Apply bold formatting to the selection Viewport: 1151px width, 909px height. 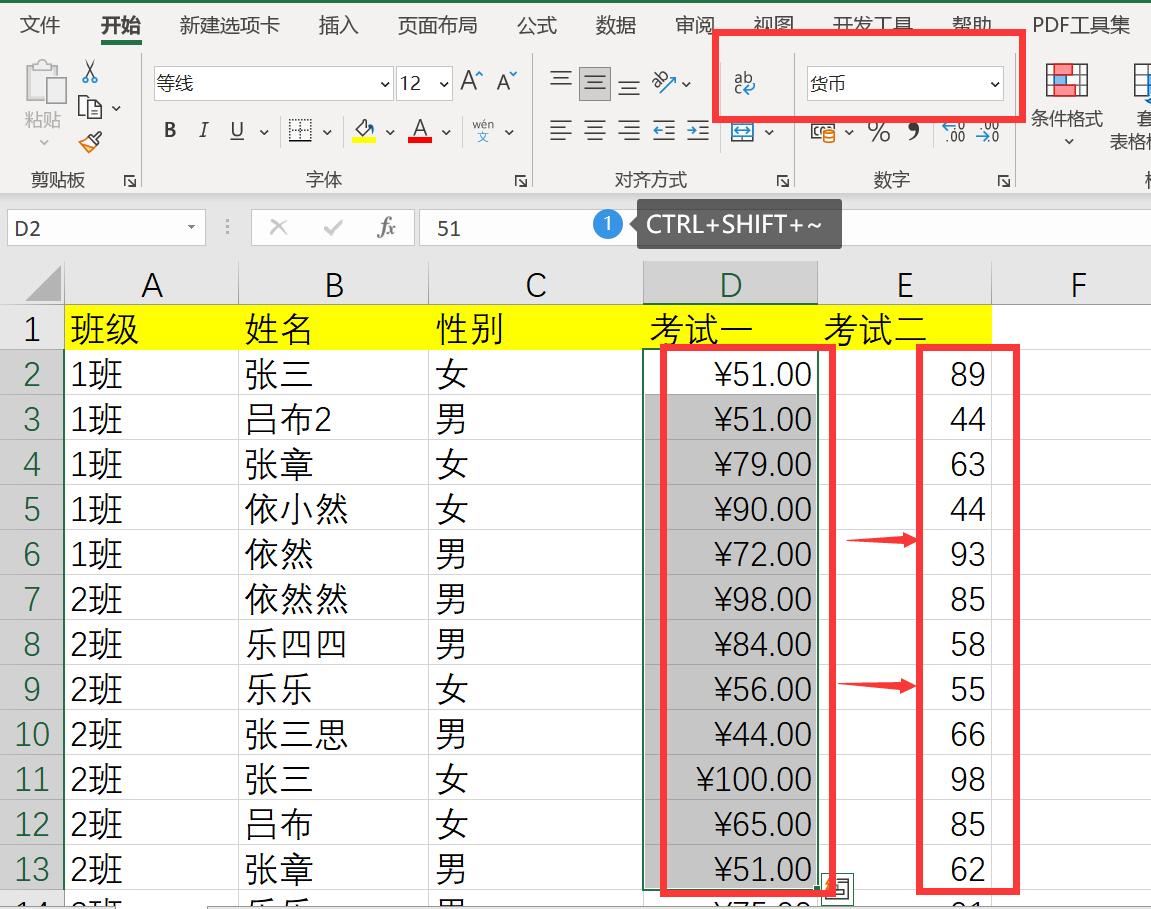168,130
